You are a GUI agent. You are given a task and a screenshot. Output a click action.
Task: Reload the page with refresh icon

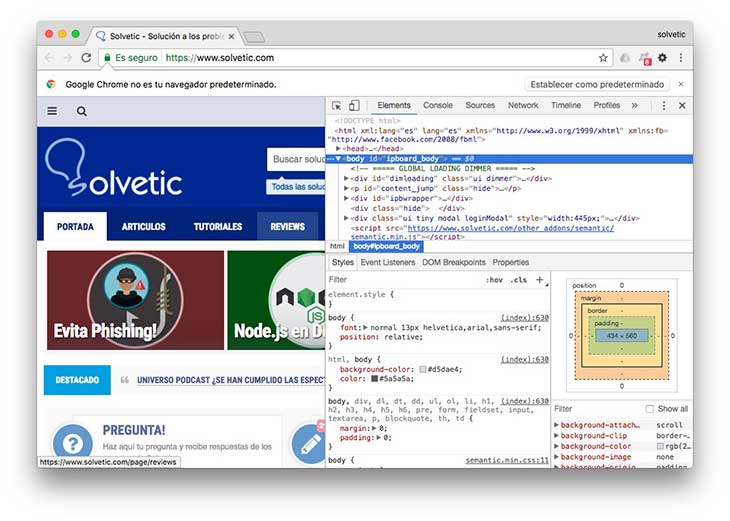[x=86, y=58]
